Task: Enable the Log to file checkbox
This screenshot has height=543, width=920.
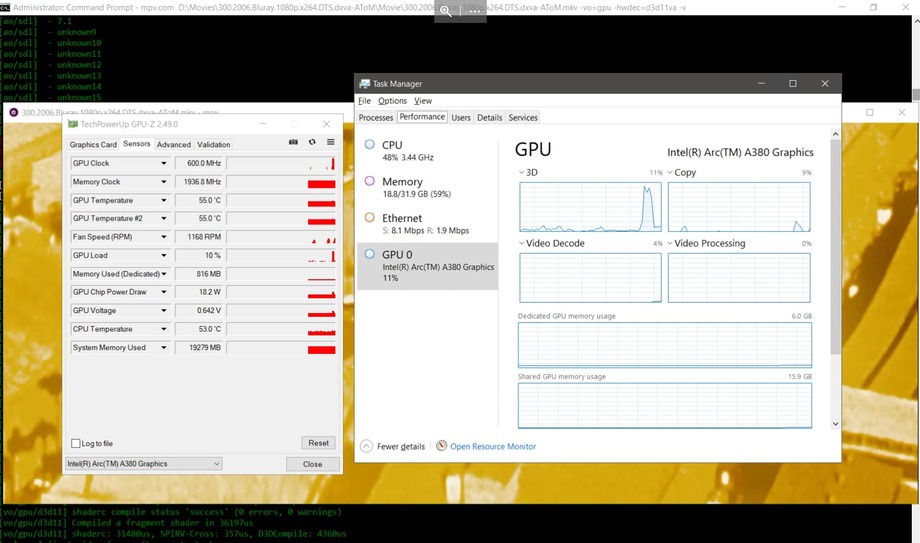Action: [x=76, y=443]
